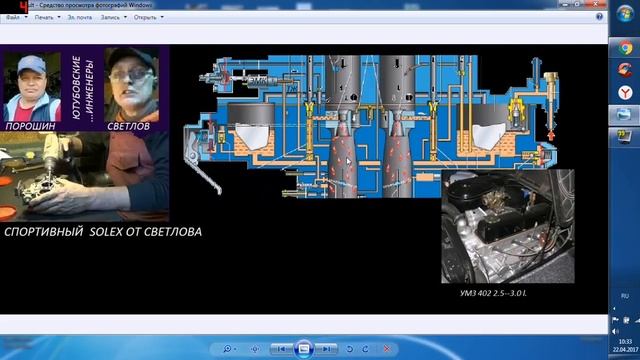Click the volume speaker tray icon

coord(616,331)
